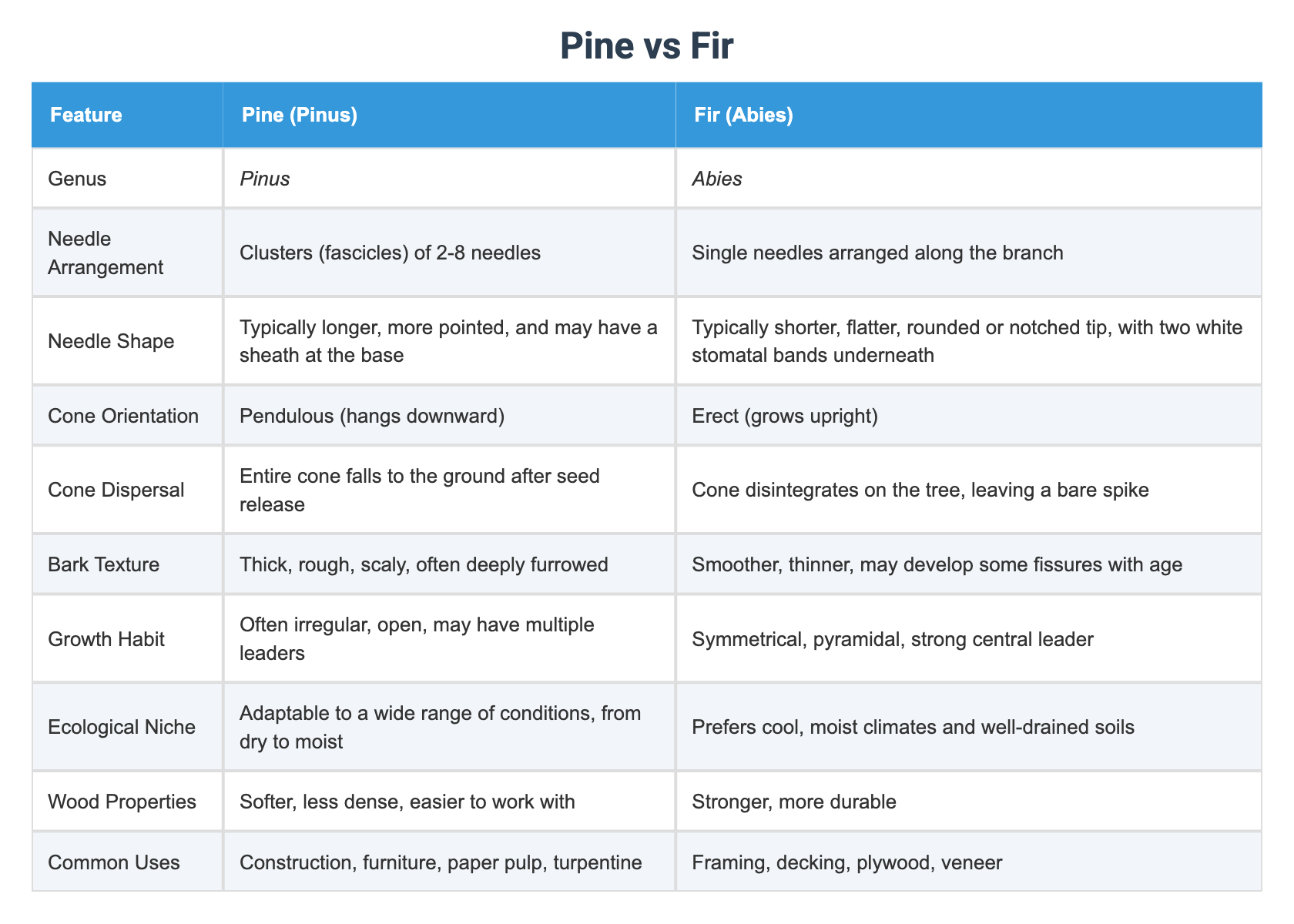The width and height of the screenshot is (1294, 924).
Task: Click the "Growth Habit" row label
Action: [x=106, y=639]
